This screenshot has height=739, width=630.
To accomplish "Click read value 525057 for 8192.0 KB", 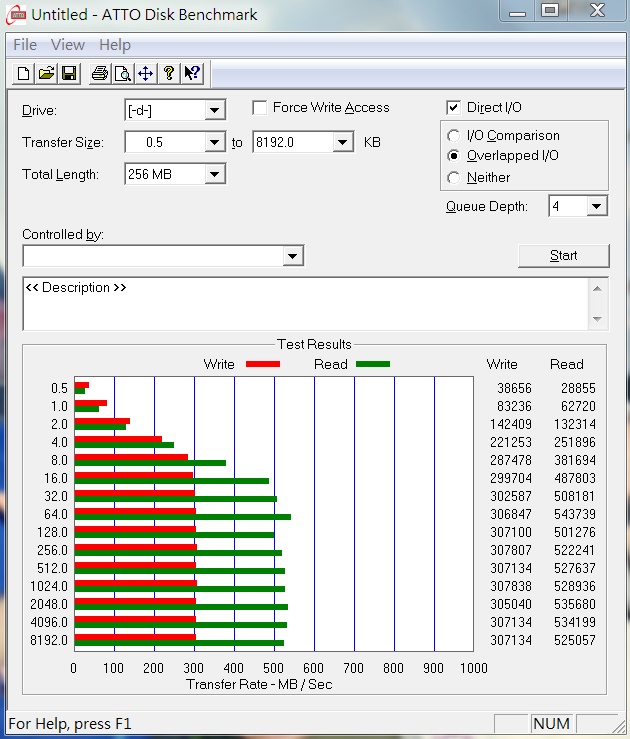I will click(575, 640).
